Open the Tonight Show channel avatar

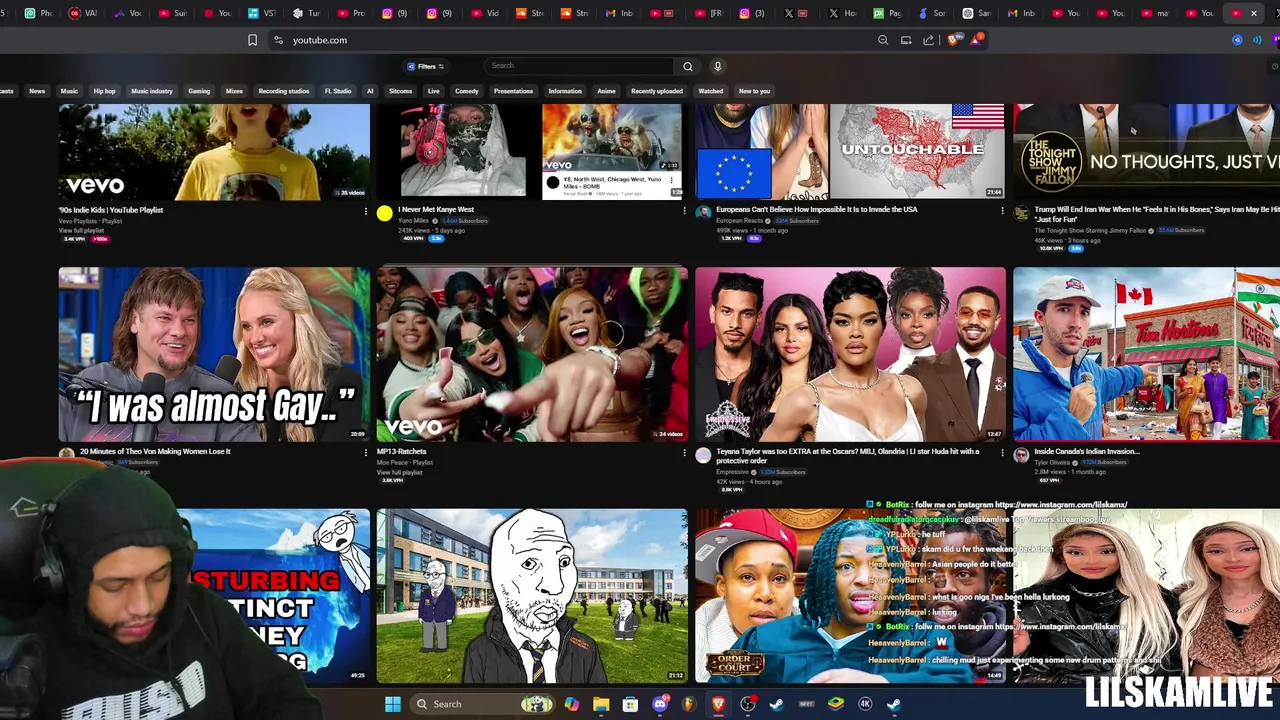(x=1021, y=213)
